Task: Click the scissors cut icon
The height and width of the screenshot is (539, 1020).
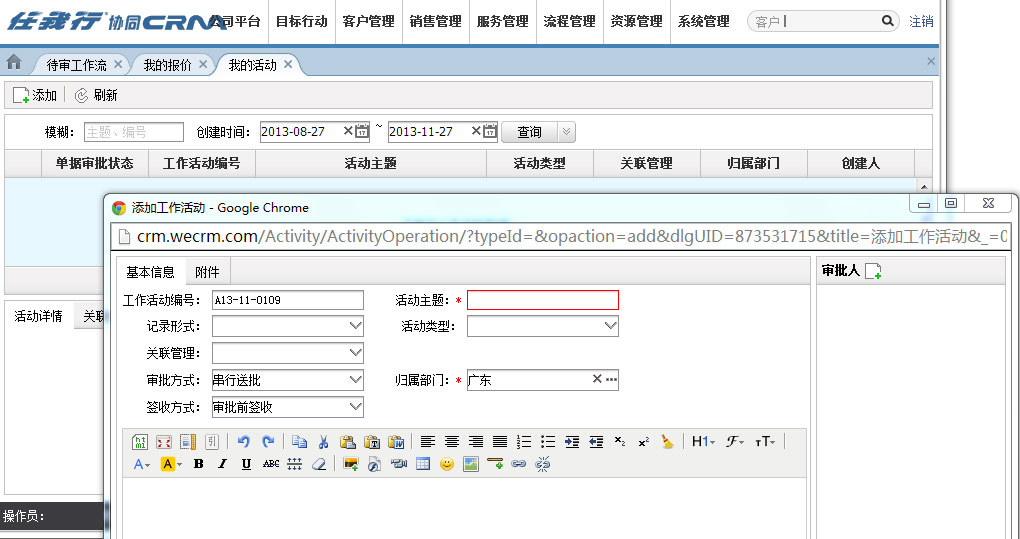Action: click(323, 441)
